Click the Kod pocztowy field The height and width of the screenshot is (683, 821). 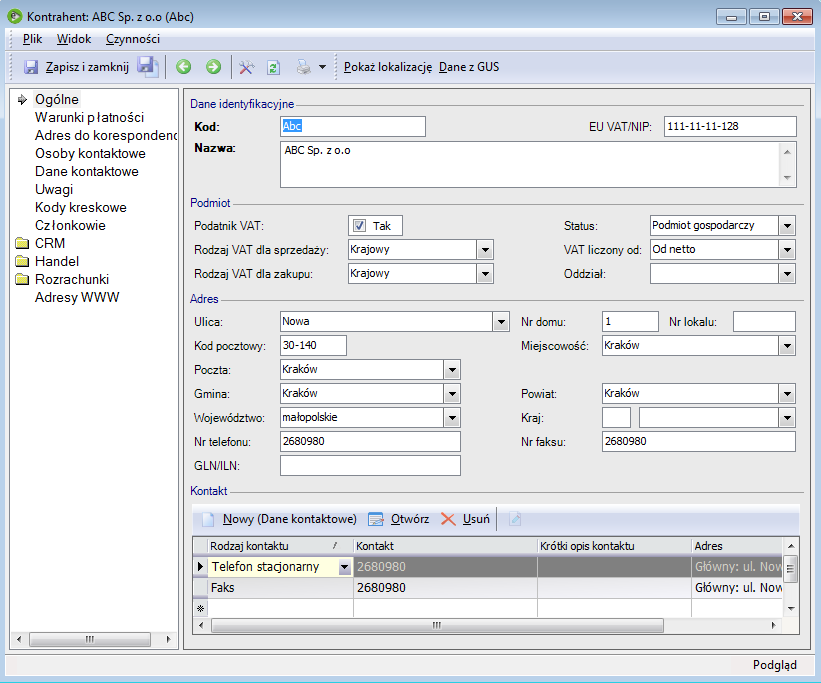pyautogui.click(x=313, y=346)
